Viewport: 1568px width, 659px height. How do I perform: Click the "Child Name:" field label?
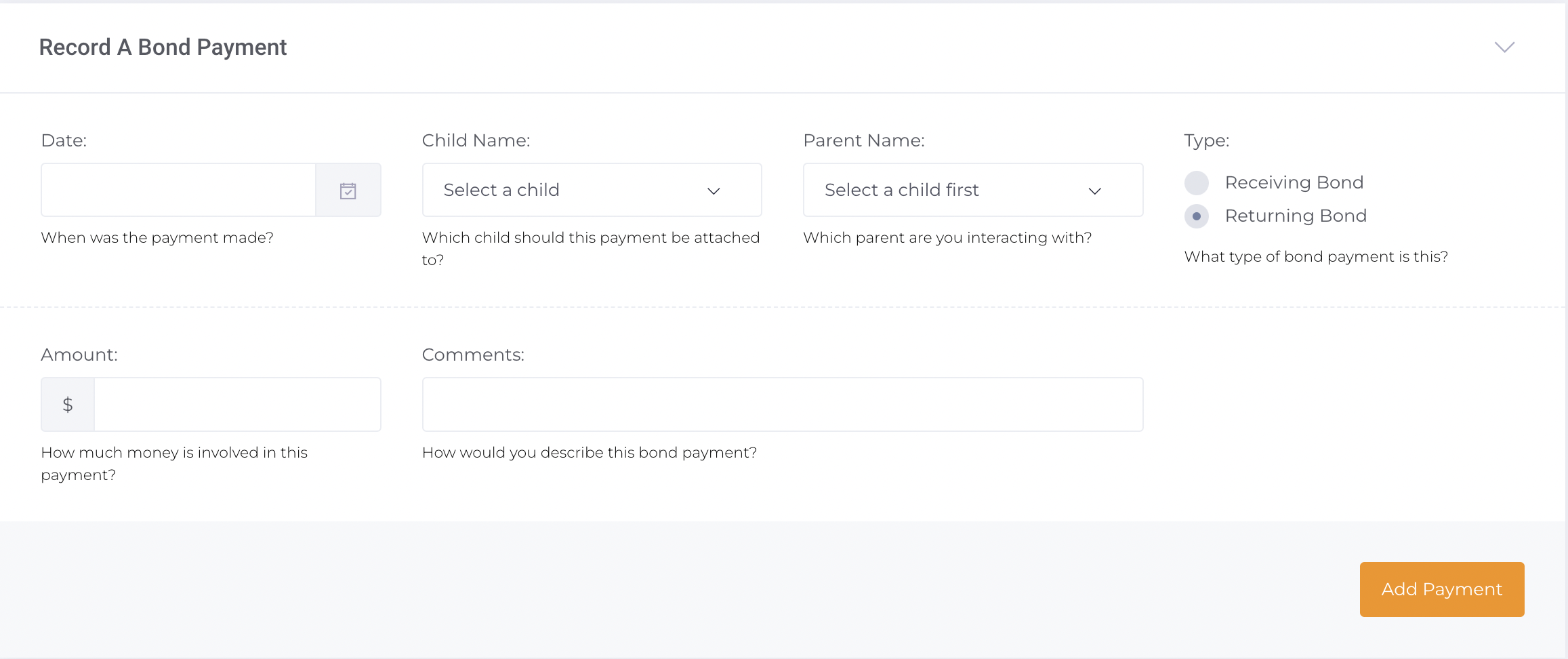476,140
